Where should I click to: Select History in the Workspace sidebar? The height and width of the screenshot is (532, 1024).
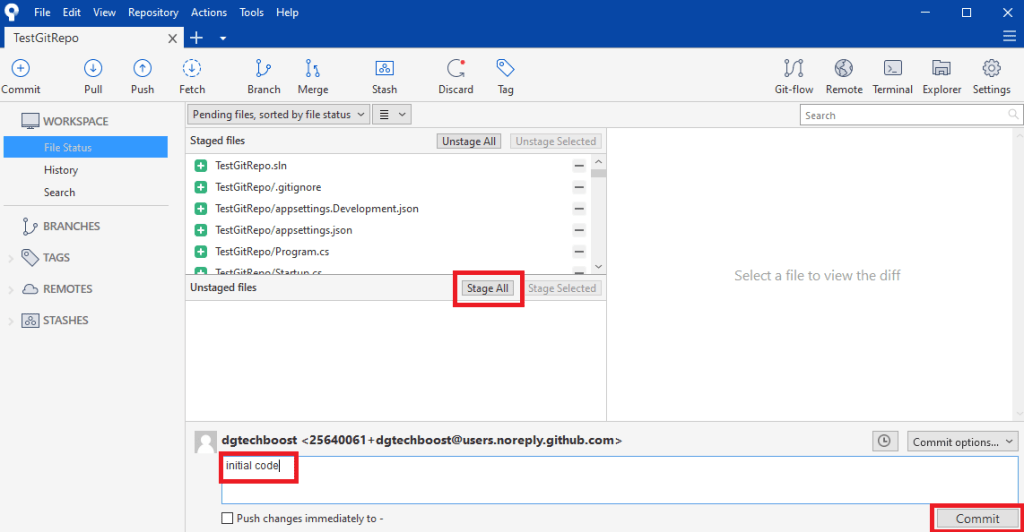pyautogui.click(x=61, y=170)
